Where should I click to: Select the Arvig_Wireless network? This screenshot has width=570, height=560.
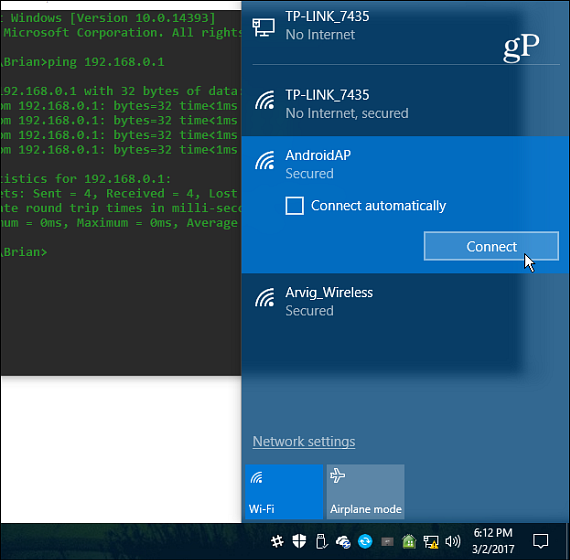tap(405, 302)
